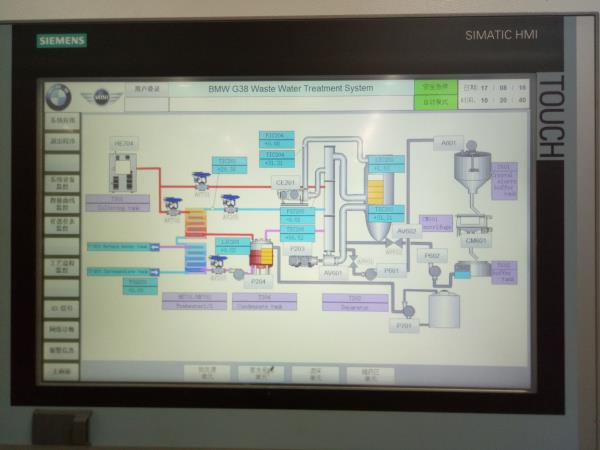Toggle the green automatic mode indicator

click(x=435, y=102)
